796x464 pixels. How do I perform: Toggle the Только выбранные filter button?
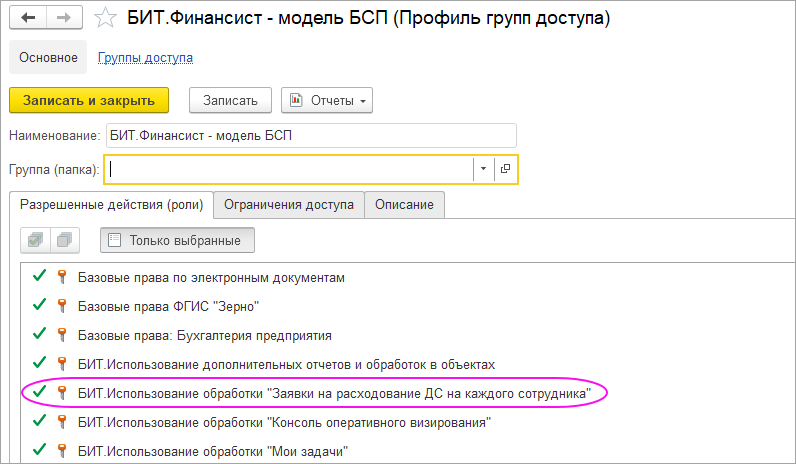[177, 240]
